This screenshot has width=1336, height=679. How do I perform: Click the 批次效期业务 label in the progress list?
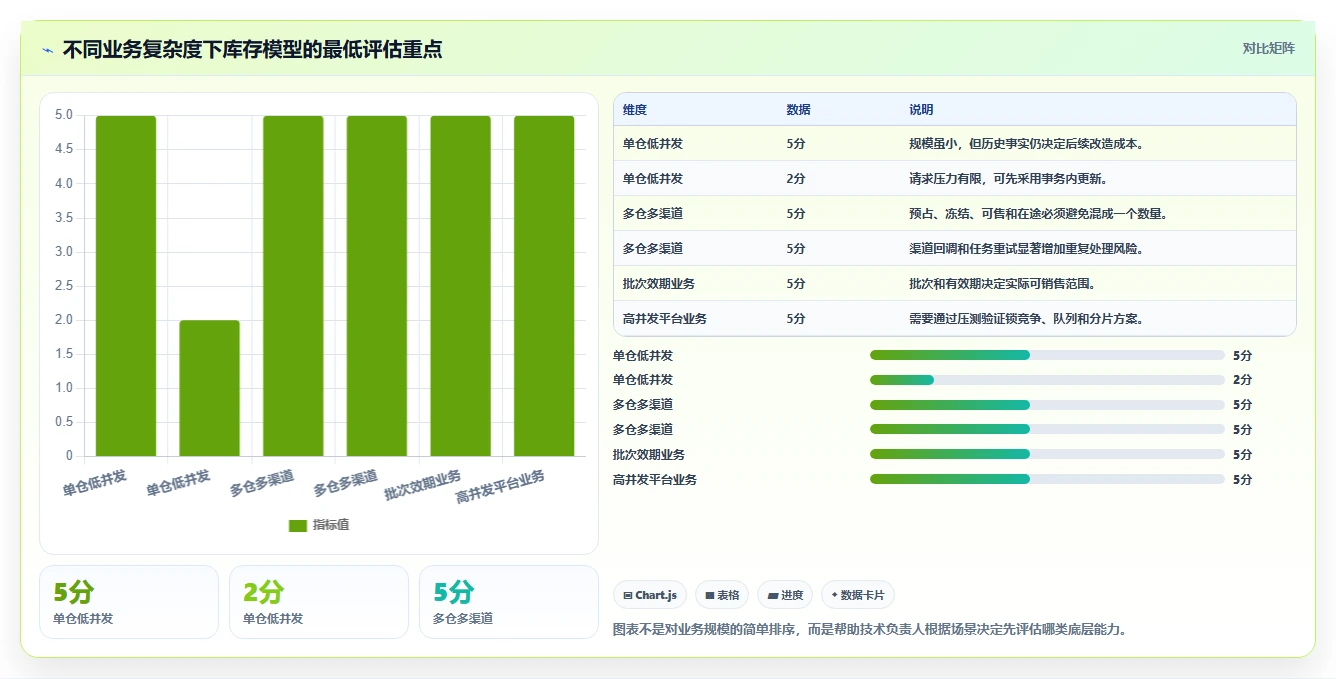point(649,455)
